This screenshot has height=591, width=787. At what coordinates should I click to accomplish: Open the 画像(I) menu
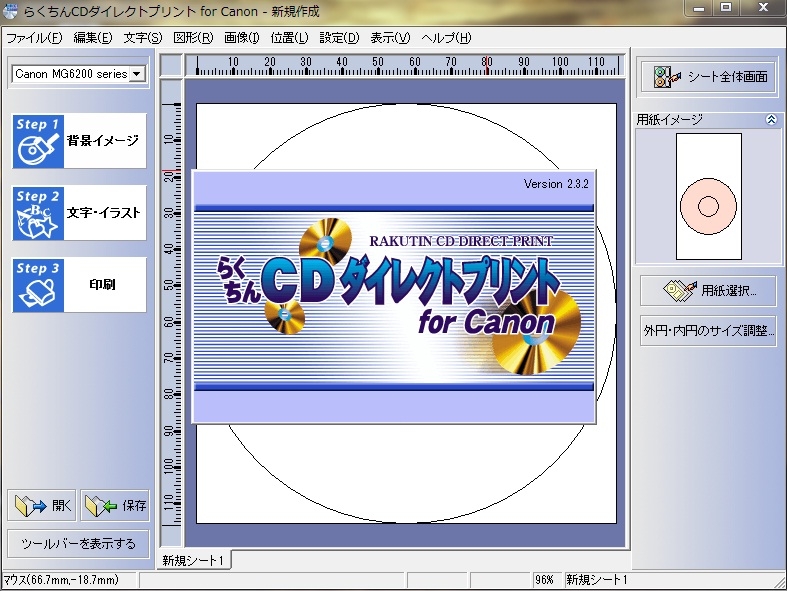tap(241, 38)
